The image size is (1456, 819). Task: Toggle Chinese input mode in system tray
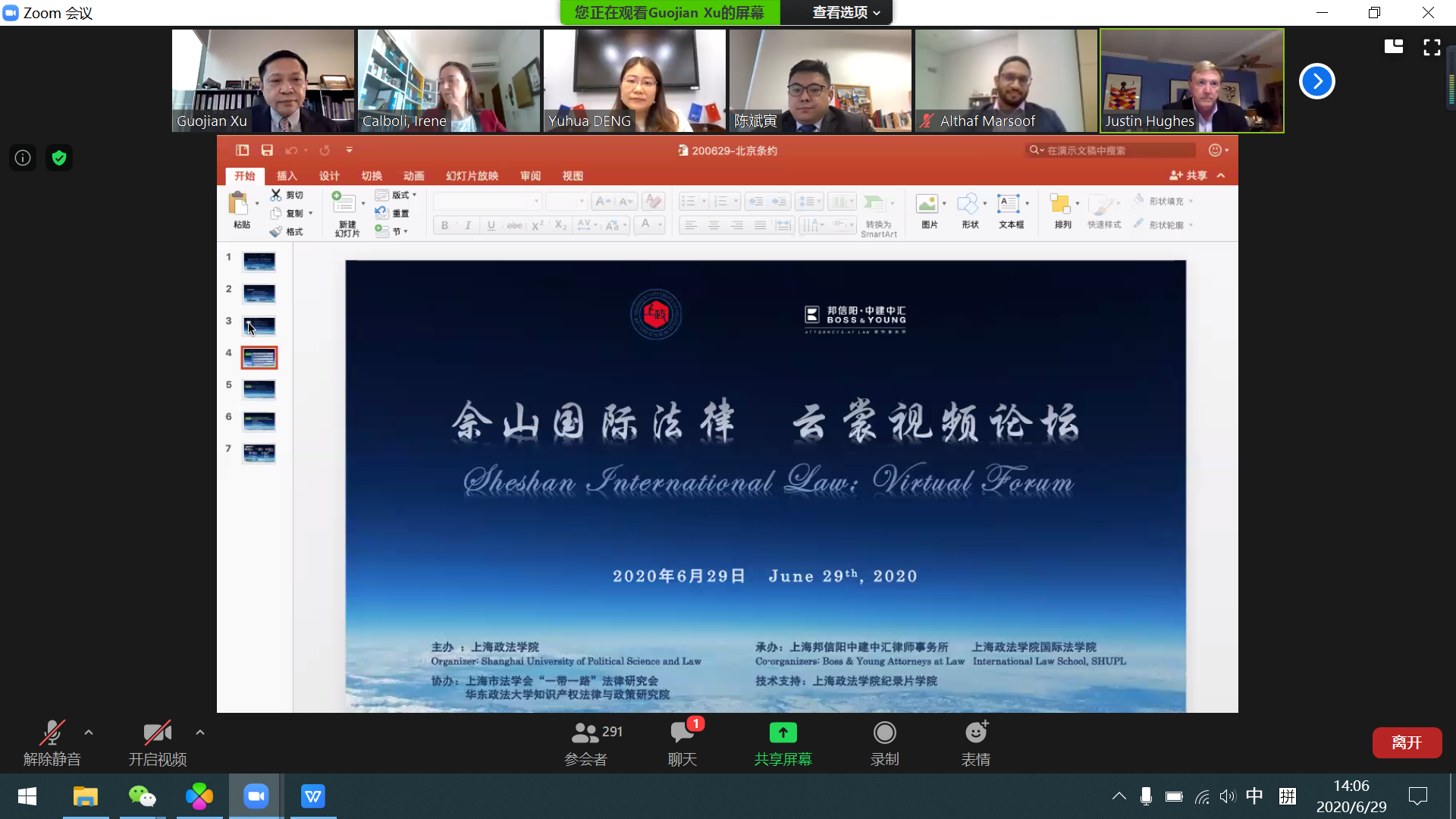(x=1254, y=796)
